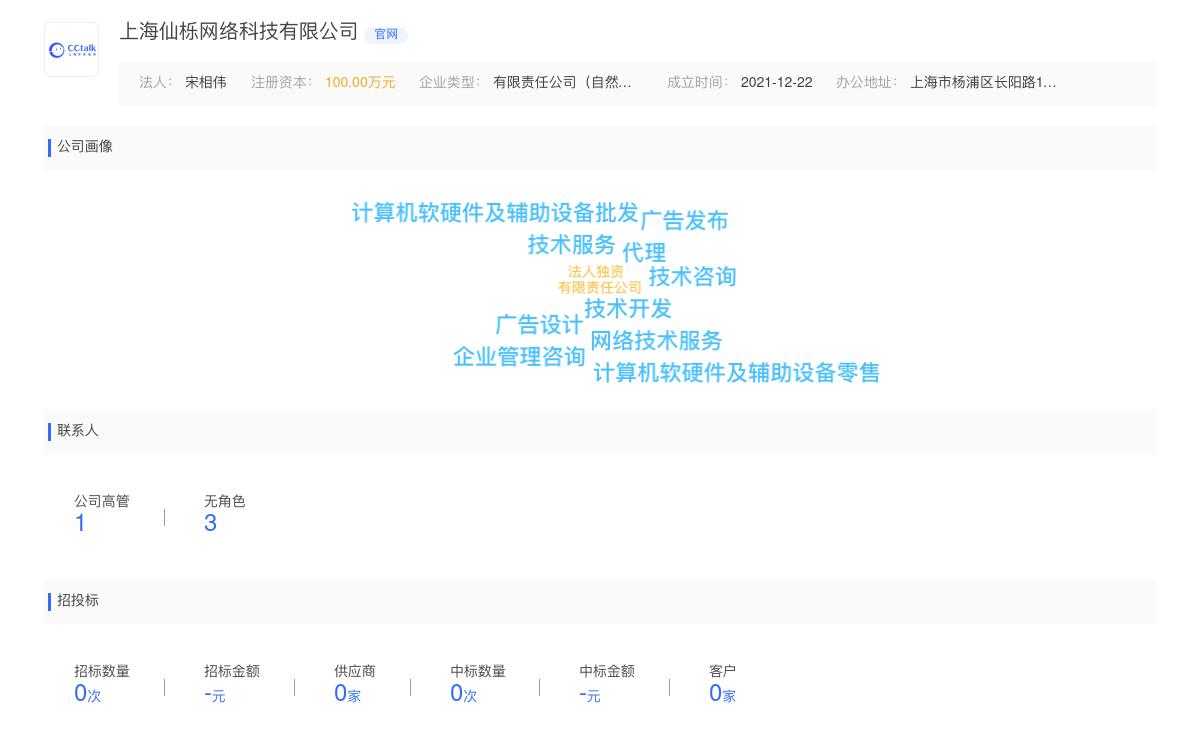The height and width of the screenshot is (752, 1200).
Task: Click the CCtalk company logo
Action: click(x=71, y=49)
